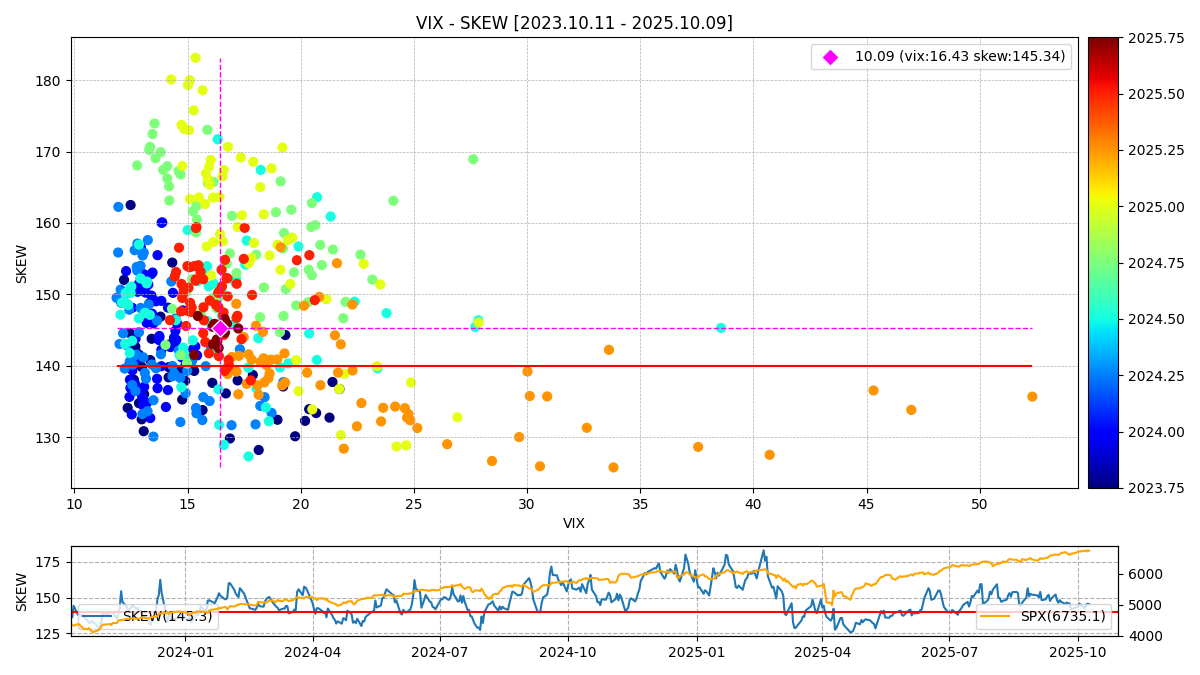Select the SKEW(145.3) legend label

pyautogui.click(x=168, y=617)
